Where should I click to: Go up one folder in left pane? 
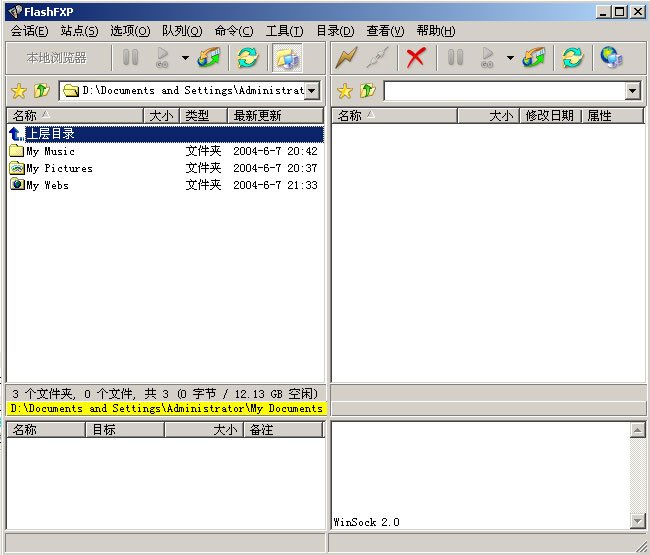(x=41, y=90)
